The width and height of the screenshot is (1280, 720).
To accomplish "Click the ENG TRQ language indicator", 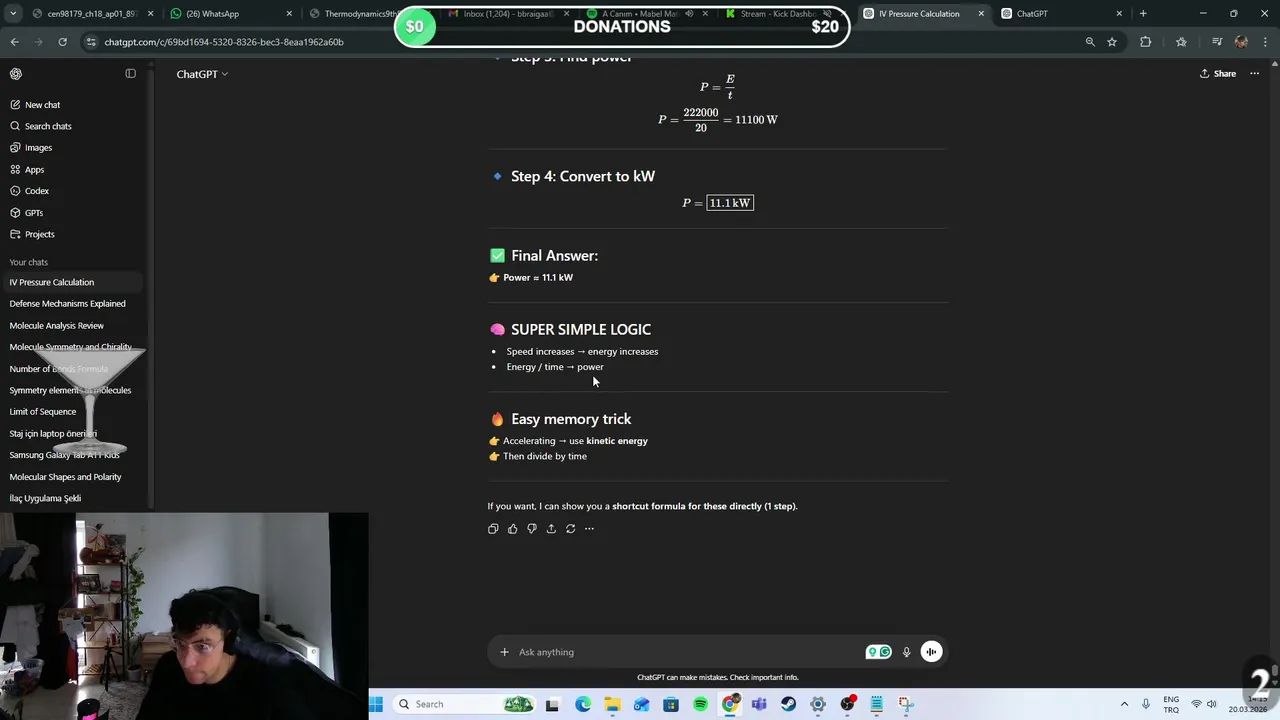I will pos(1171,704).
